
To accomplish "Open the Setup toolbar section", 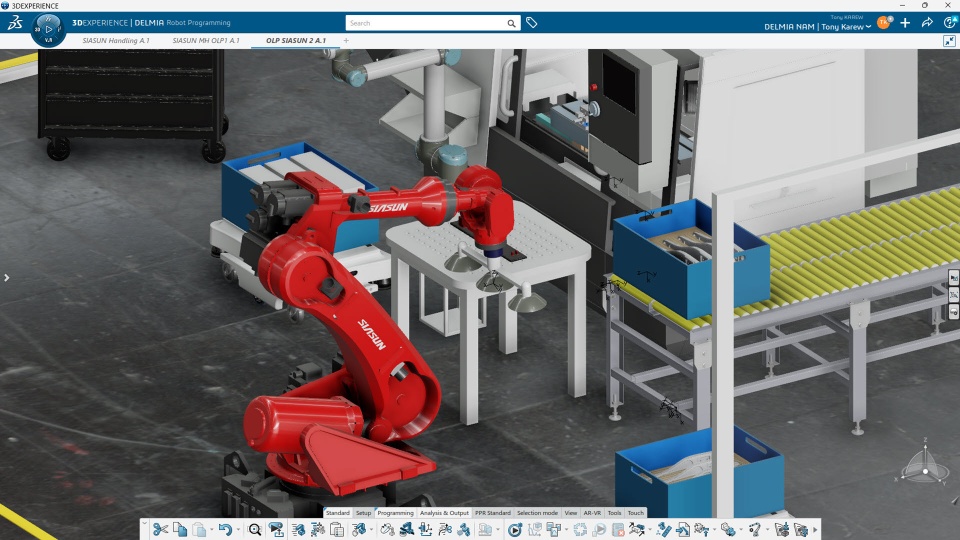I will click(364, 513).
